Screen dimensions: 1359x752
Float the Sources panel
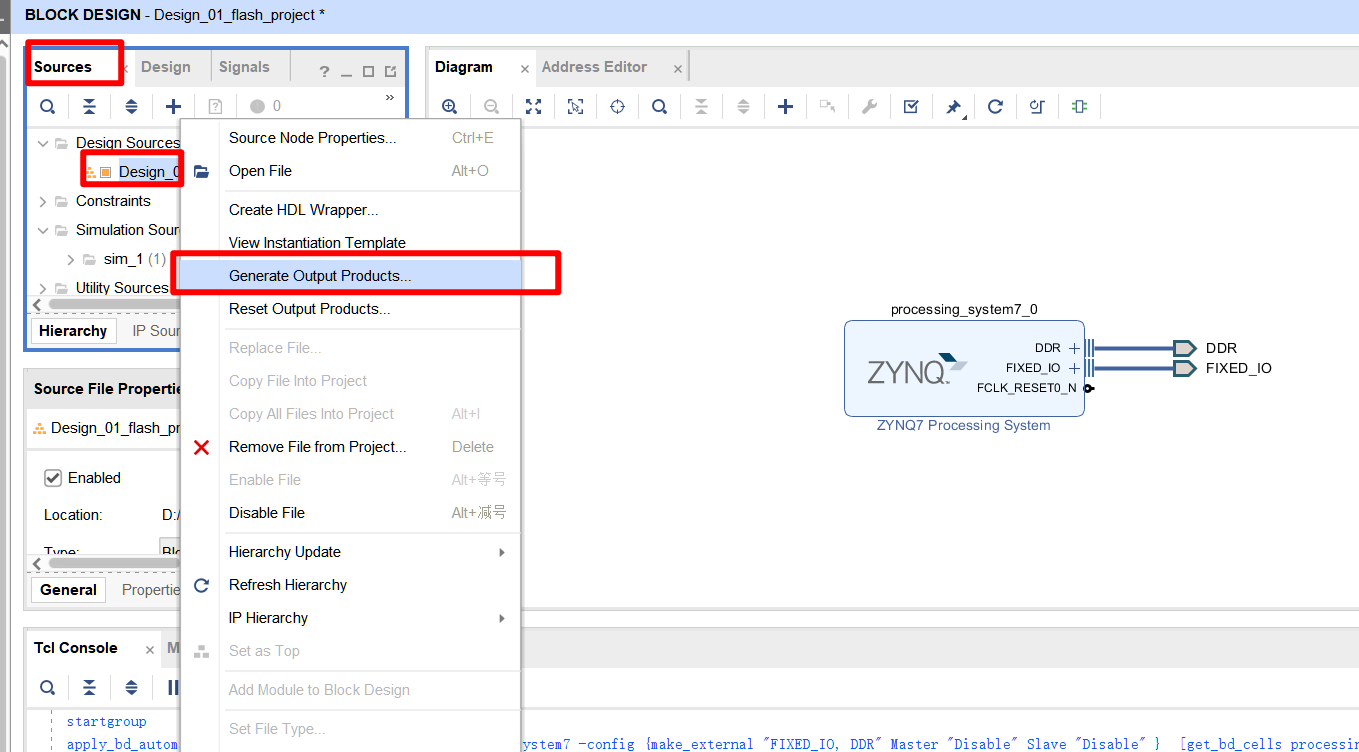tap(390, 72)
